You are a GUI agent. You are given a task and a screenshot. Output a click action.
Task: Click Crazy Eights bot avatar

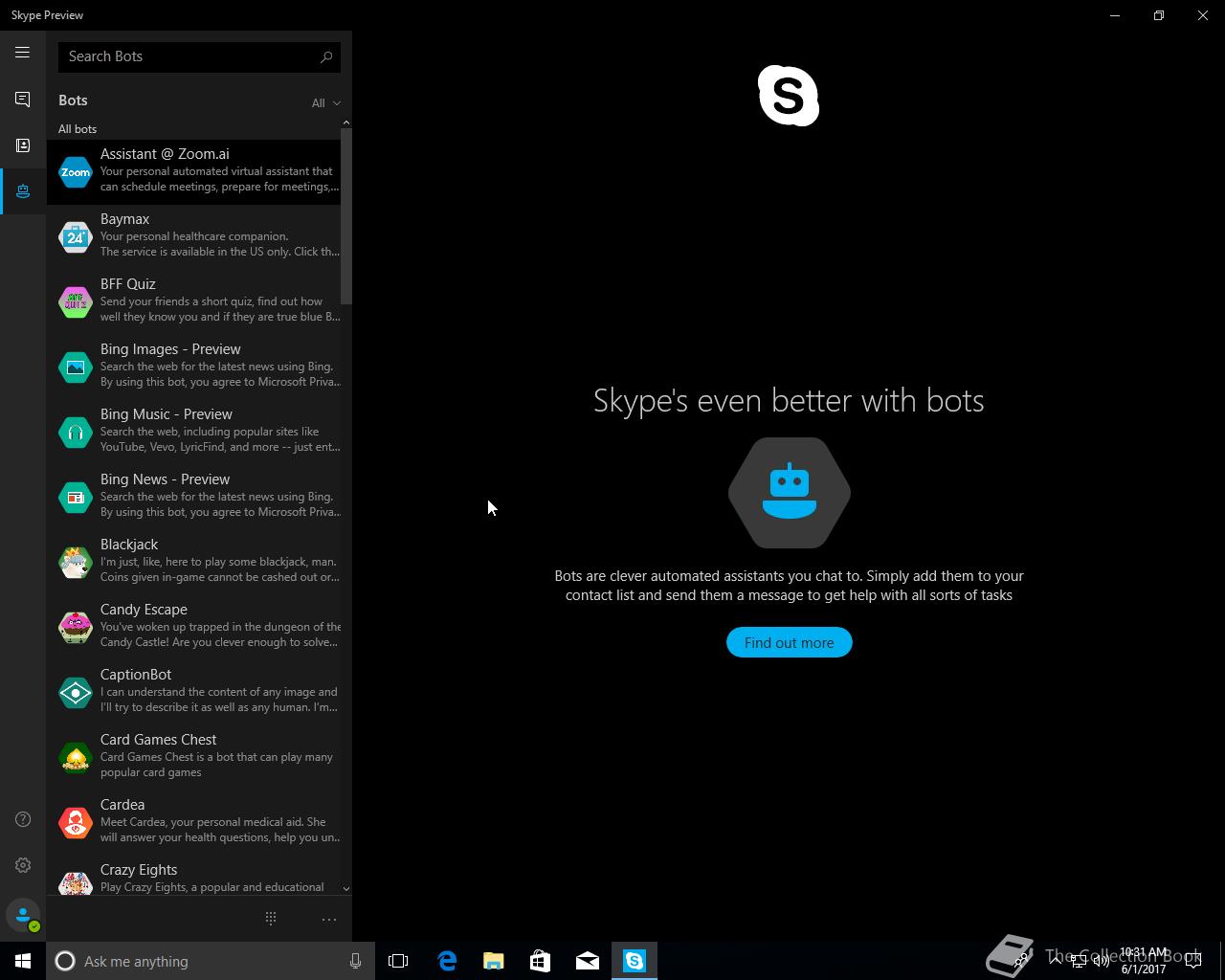point(76,882)
